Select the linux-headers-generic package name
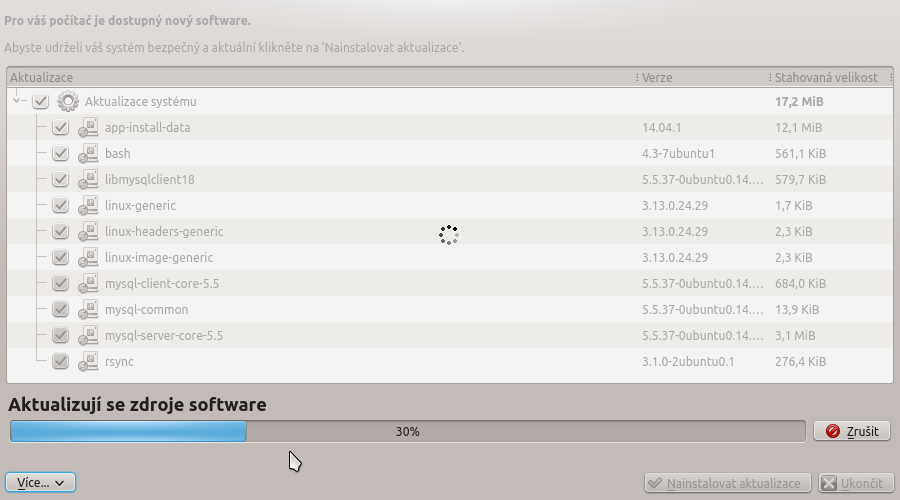Viewport: 900px width, 500px height. click(164, 231)
